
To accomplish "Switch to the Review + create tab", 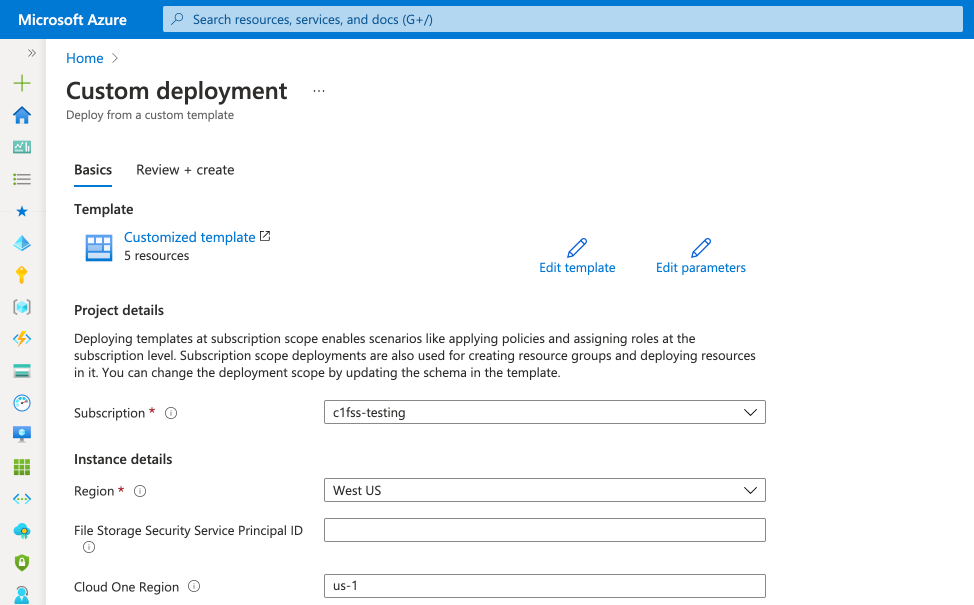I will coord(185,170).
